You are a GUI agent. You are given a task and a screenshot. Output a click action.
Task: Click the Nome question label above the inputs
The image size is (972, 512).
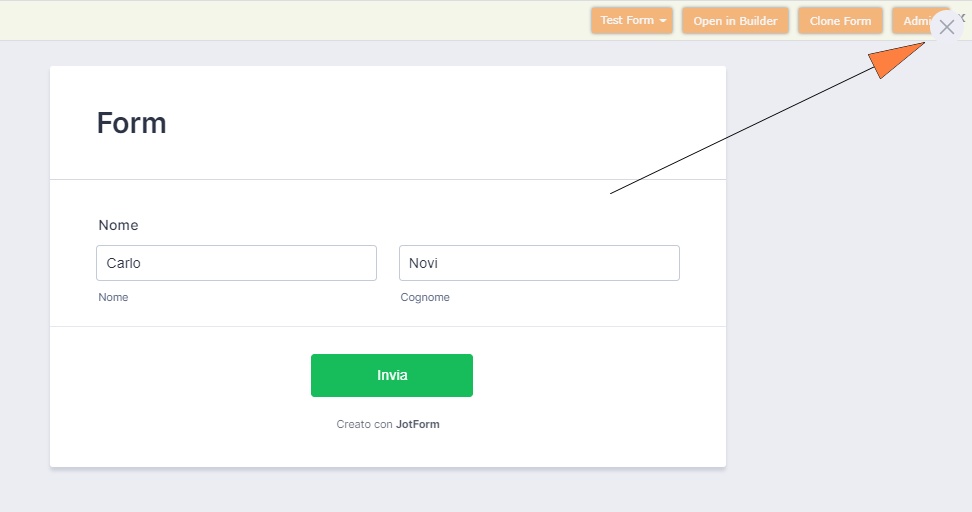pyautogui.click(x=118, y=225)
